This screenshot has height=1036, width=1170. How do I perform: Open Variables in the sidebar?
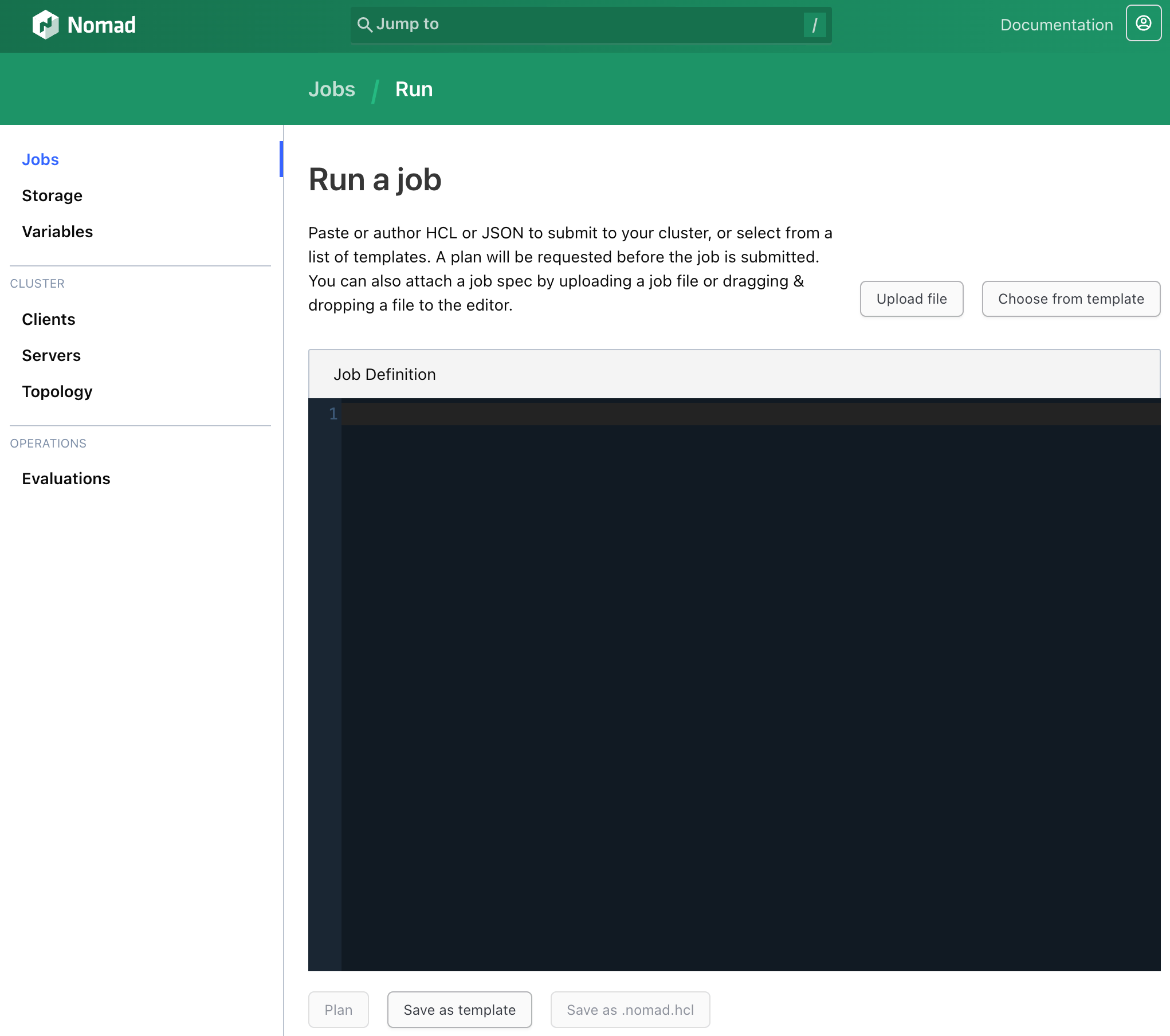[57, 231]
